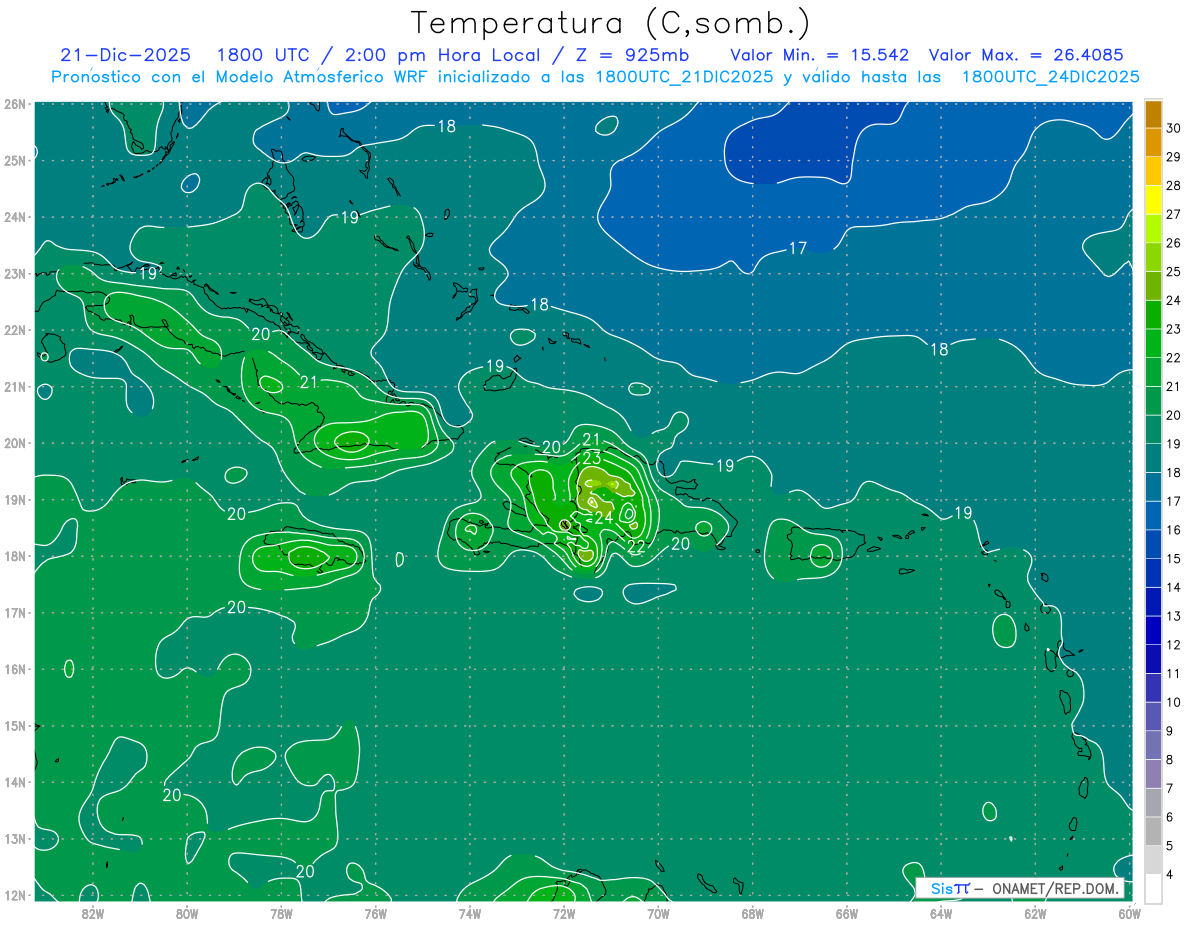
Task: Click the "76W" longitude axis label
Action: pyautogui.click(x=375, y=913)
